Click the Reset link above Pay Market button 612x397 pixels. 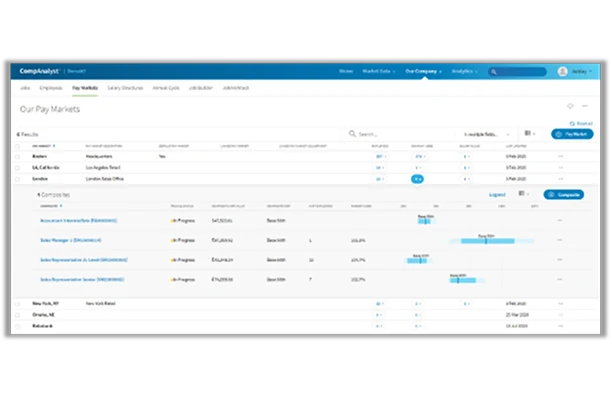coord(581,123)
